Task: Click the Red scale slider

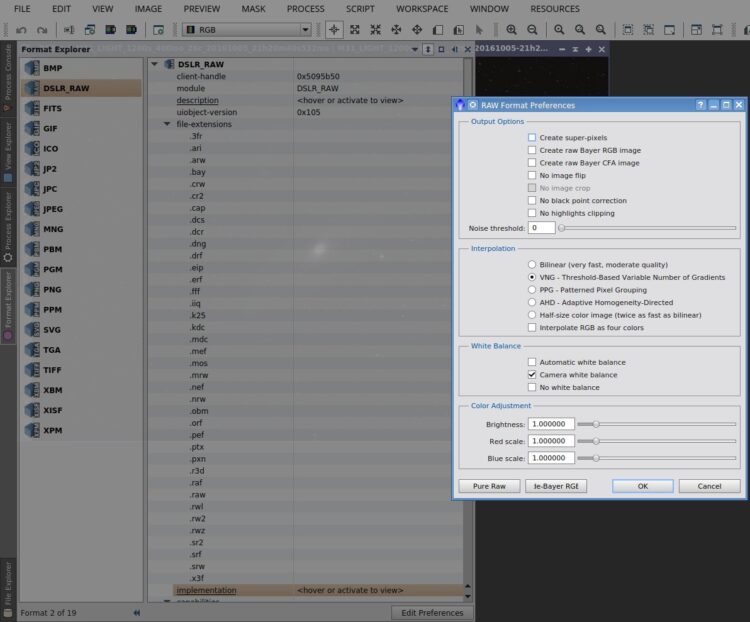Action: tap(656, 441)
